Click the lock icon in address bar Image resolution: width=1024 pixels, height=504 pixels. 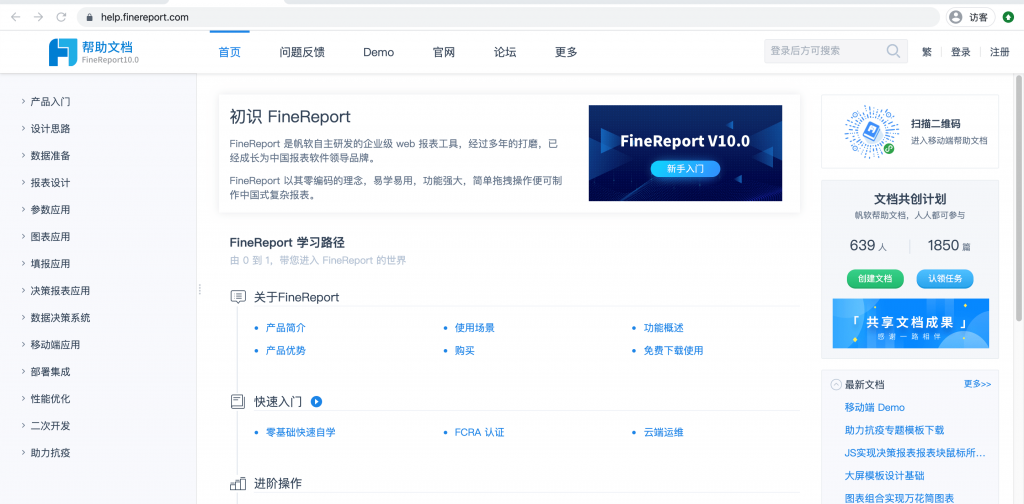point(89,18)
